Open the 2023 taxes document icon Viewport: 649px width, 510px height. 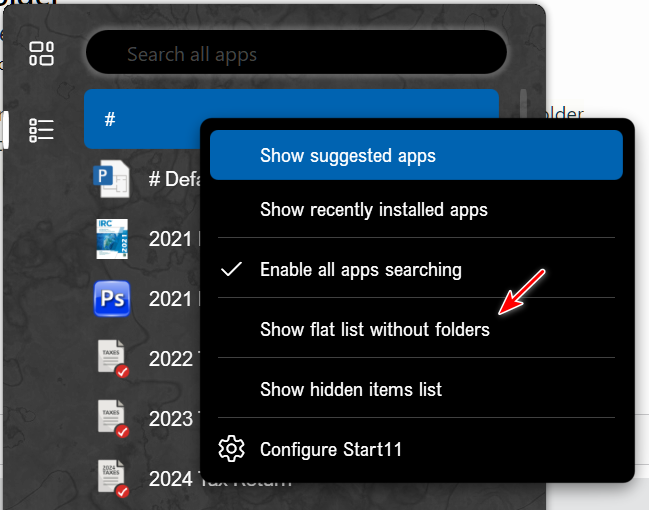pos(112,418)
